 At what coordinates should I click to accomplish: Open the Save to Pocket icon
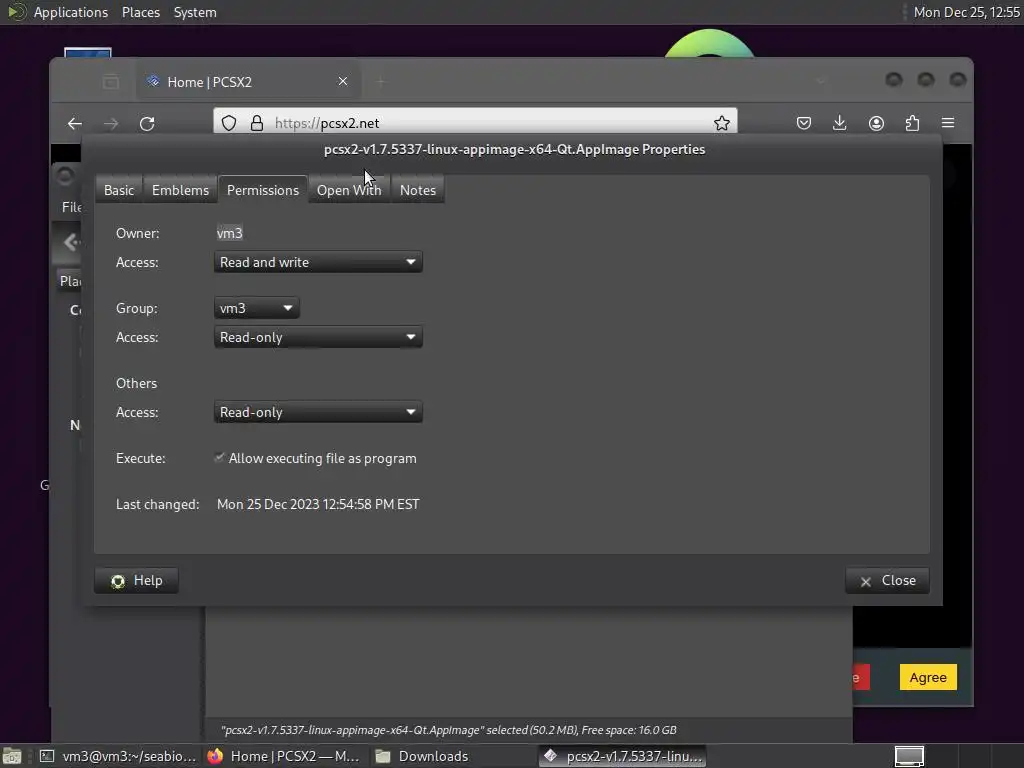pyautogui.click(x=804, y=123)
